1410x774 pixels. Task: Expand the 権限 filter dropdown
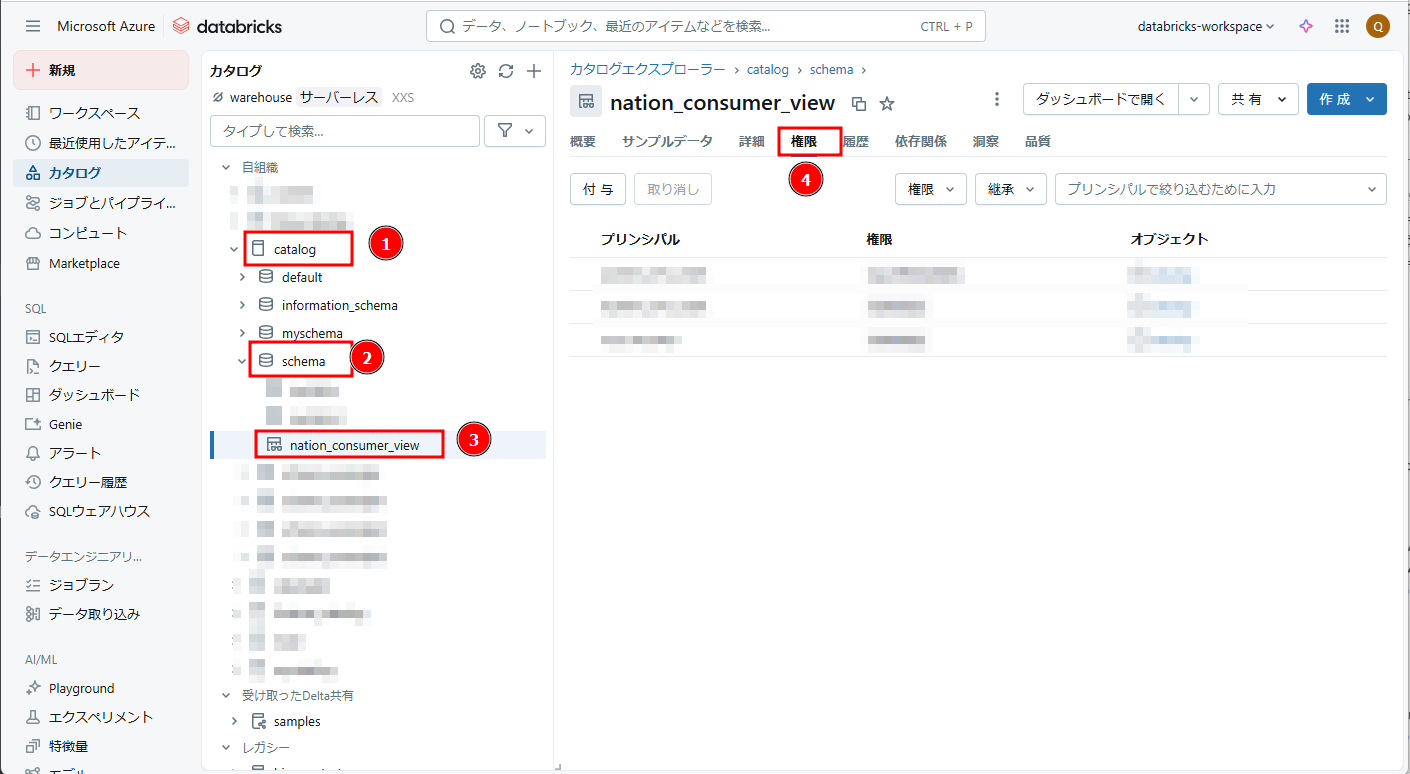930,189
